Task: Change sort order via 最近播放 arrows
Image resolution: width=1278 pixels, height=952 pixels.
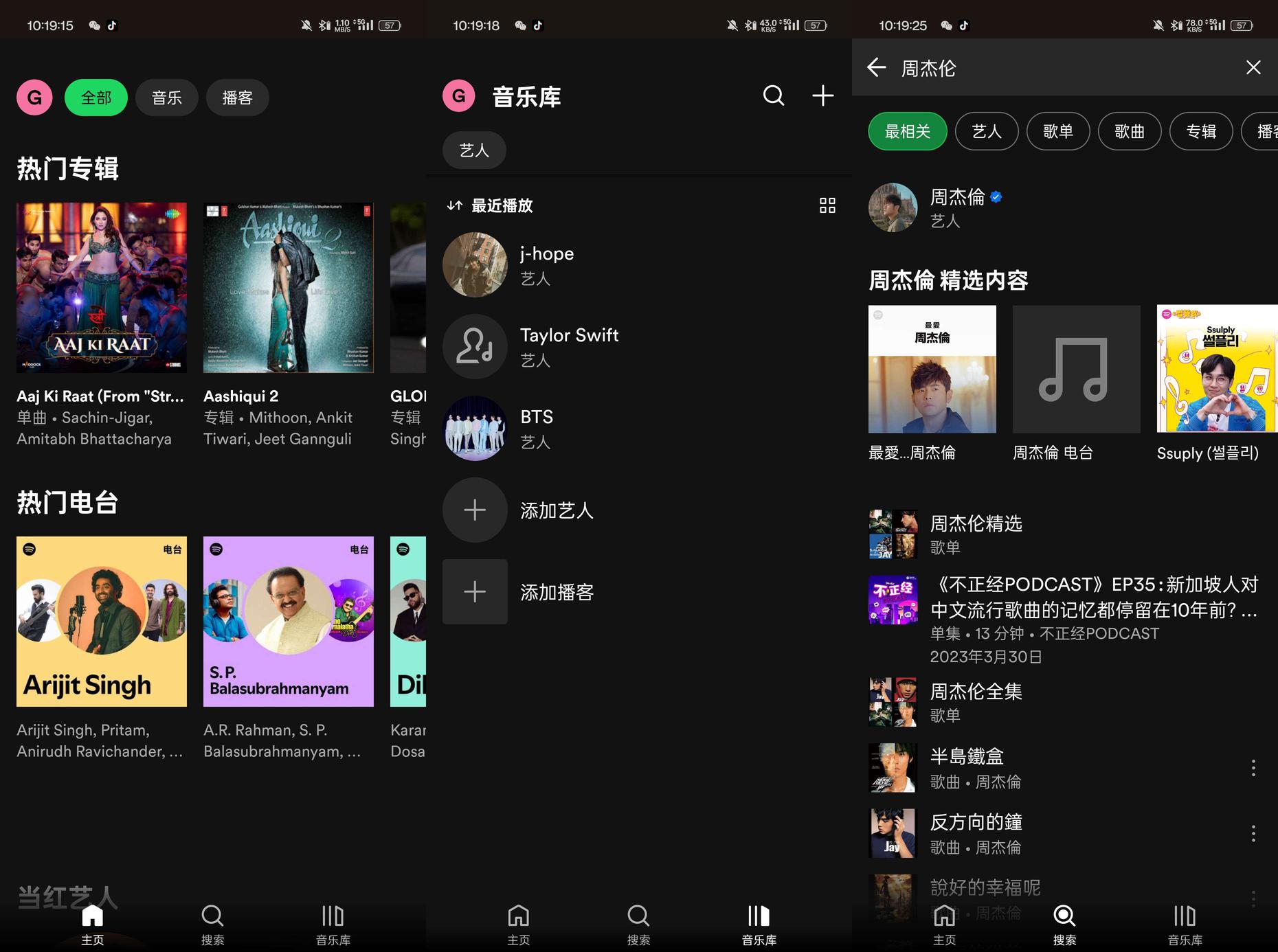Action: [x=454, y=205]
